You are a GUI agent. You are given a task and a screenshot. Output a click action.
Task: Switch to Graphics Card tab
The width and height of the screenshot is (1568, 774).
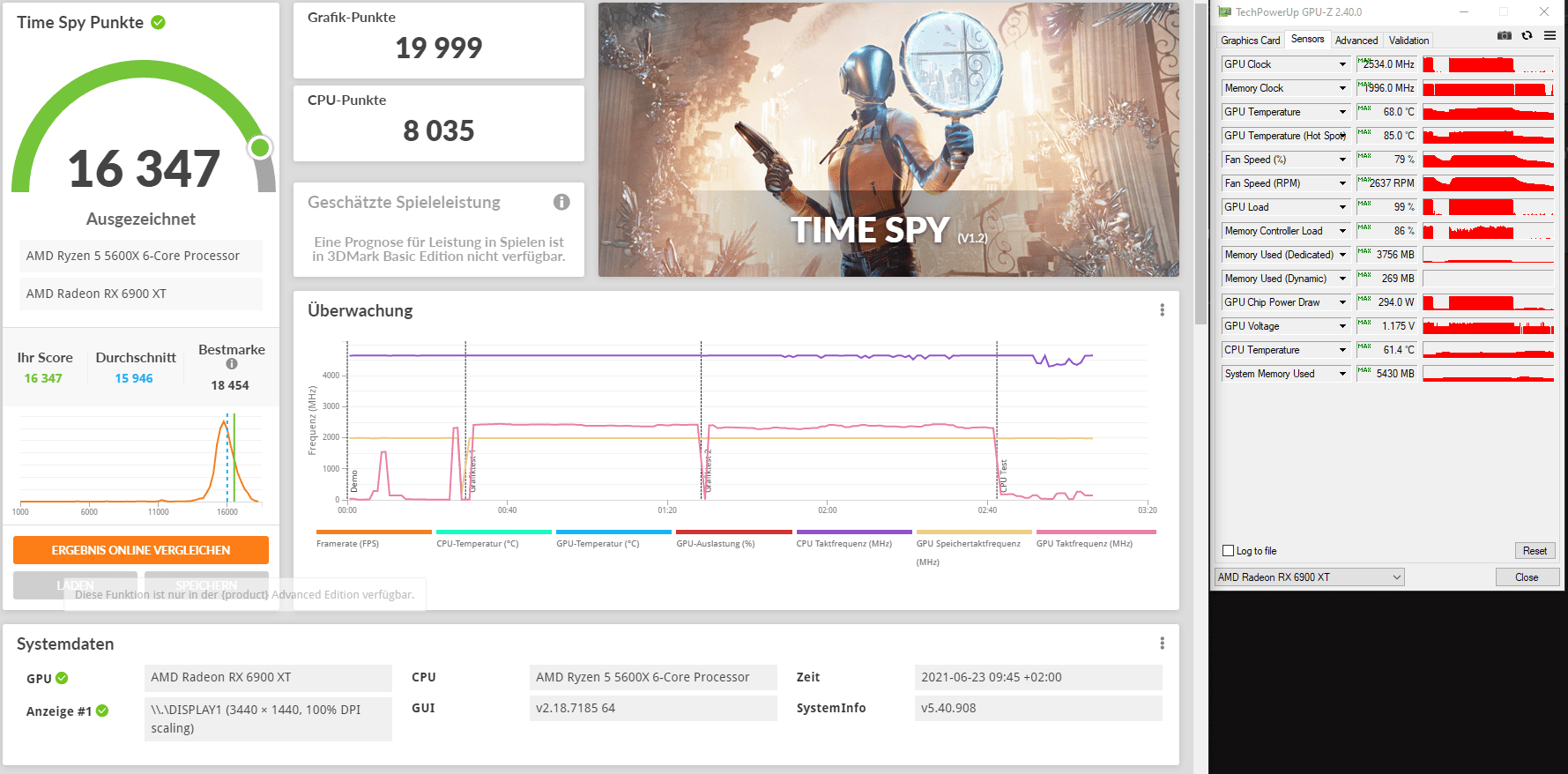click(1250, 41)
